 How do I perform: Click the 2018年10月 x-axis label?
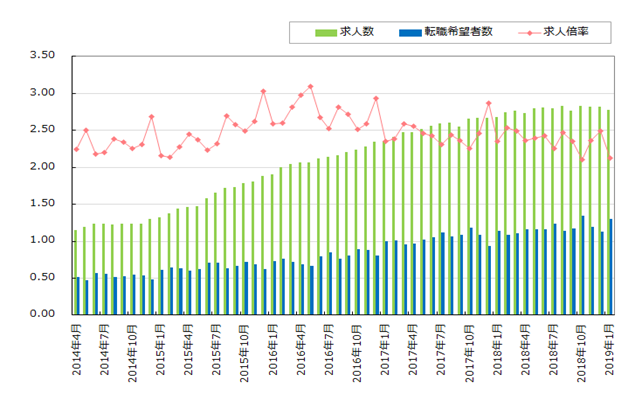pyautogui.click(x=581, y=353)
